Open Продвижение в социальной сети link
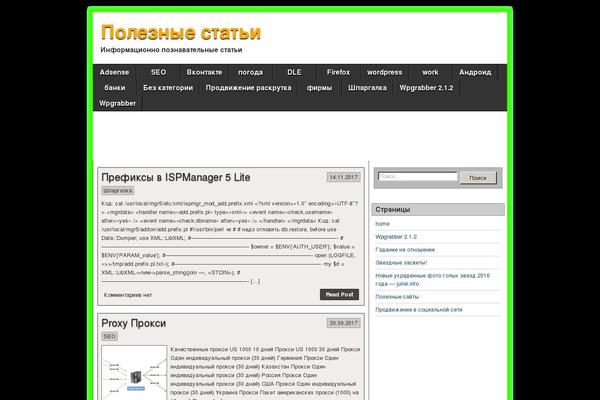600x400 pixels. (419, 310)
